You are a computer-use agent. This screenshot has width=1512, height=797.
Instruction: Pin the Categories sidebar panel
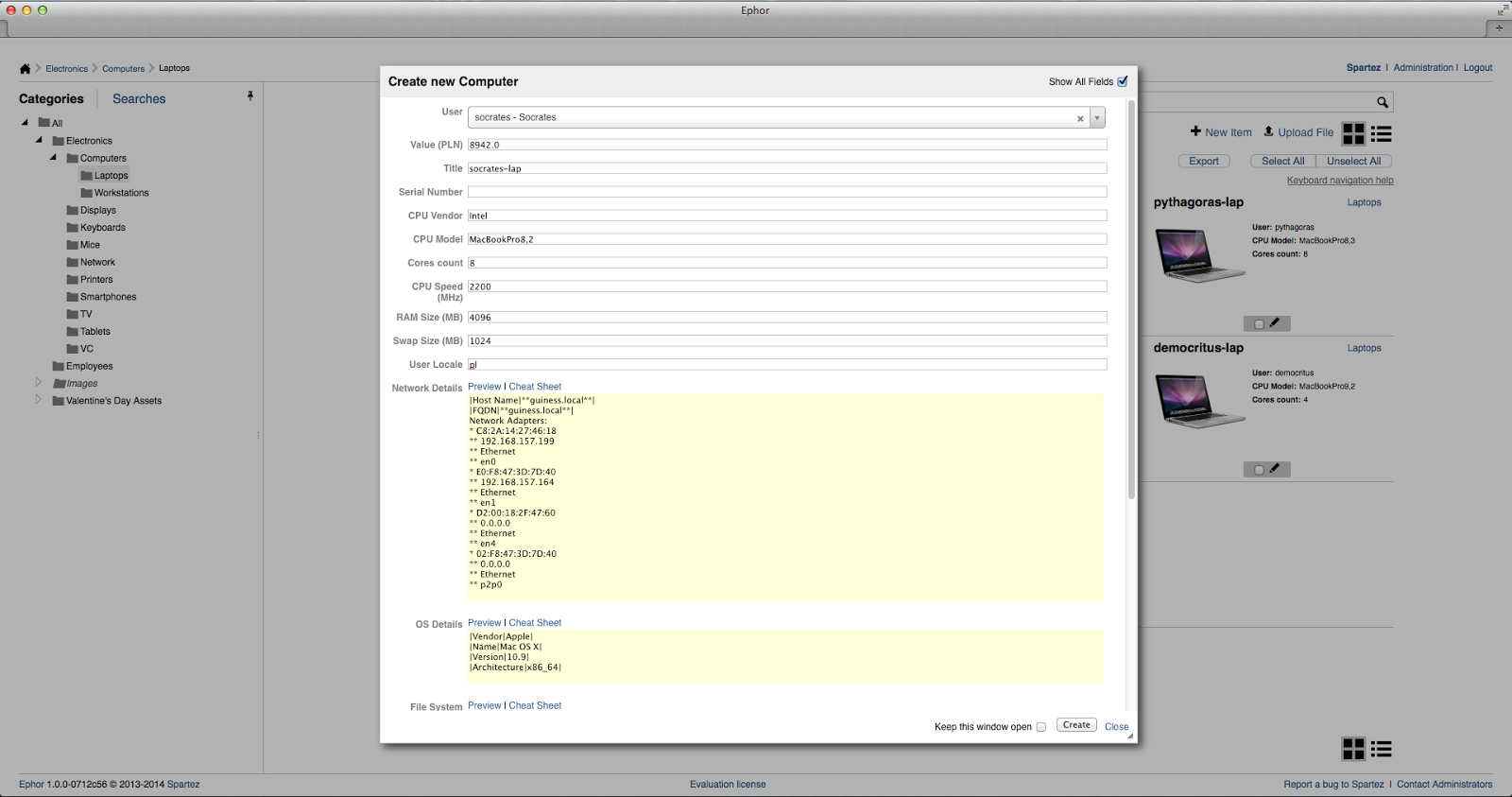coord(250,95)
